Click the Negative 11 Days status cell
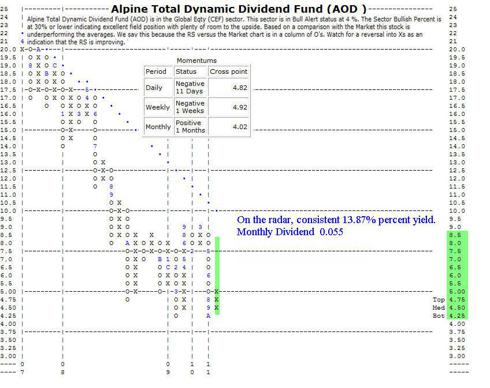Viewport: 490px width, 388px height. 191,88
